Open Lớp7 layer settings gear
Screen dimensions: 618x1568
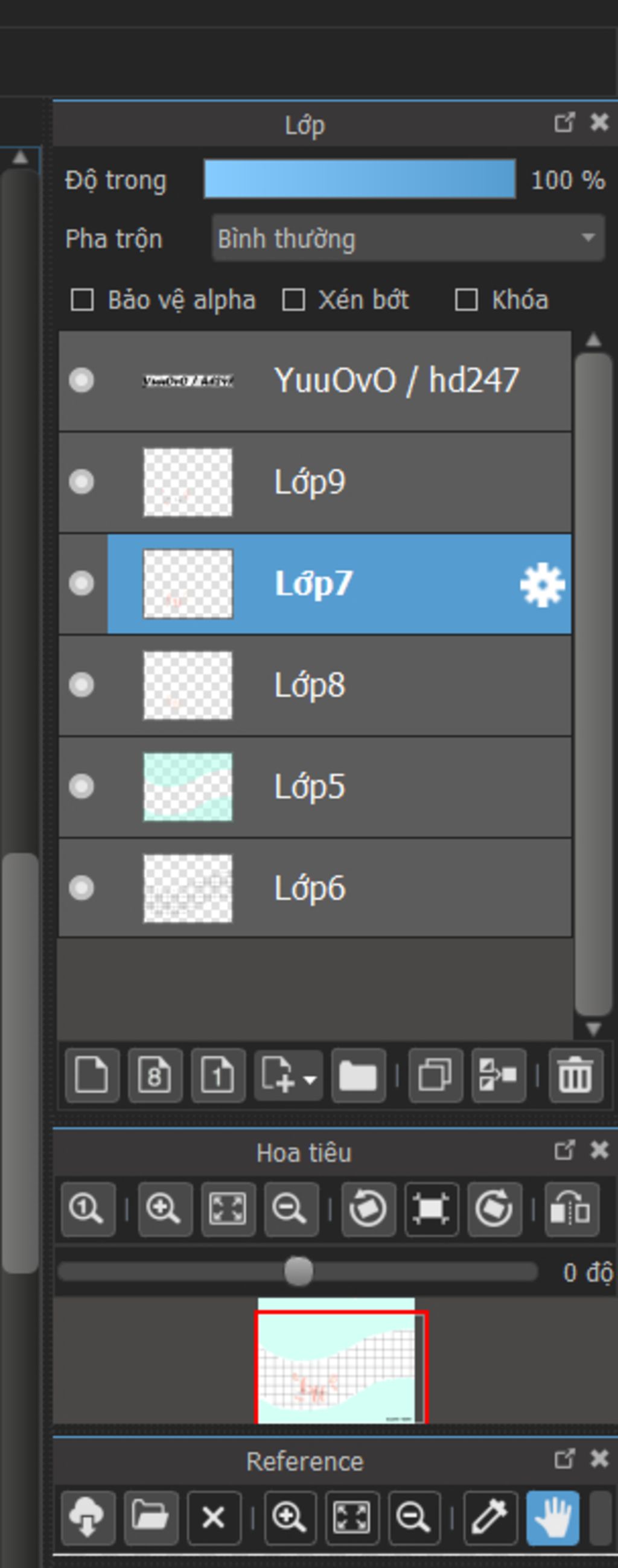(x=541, y=584)
